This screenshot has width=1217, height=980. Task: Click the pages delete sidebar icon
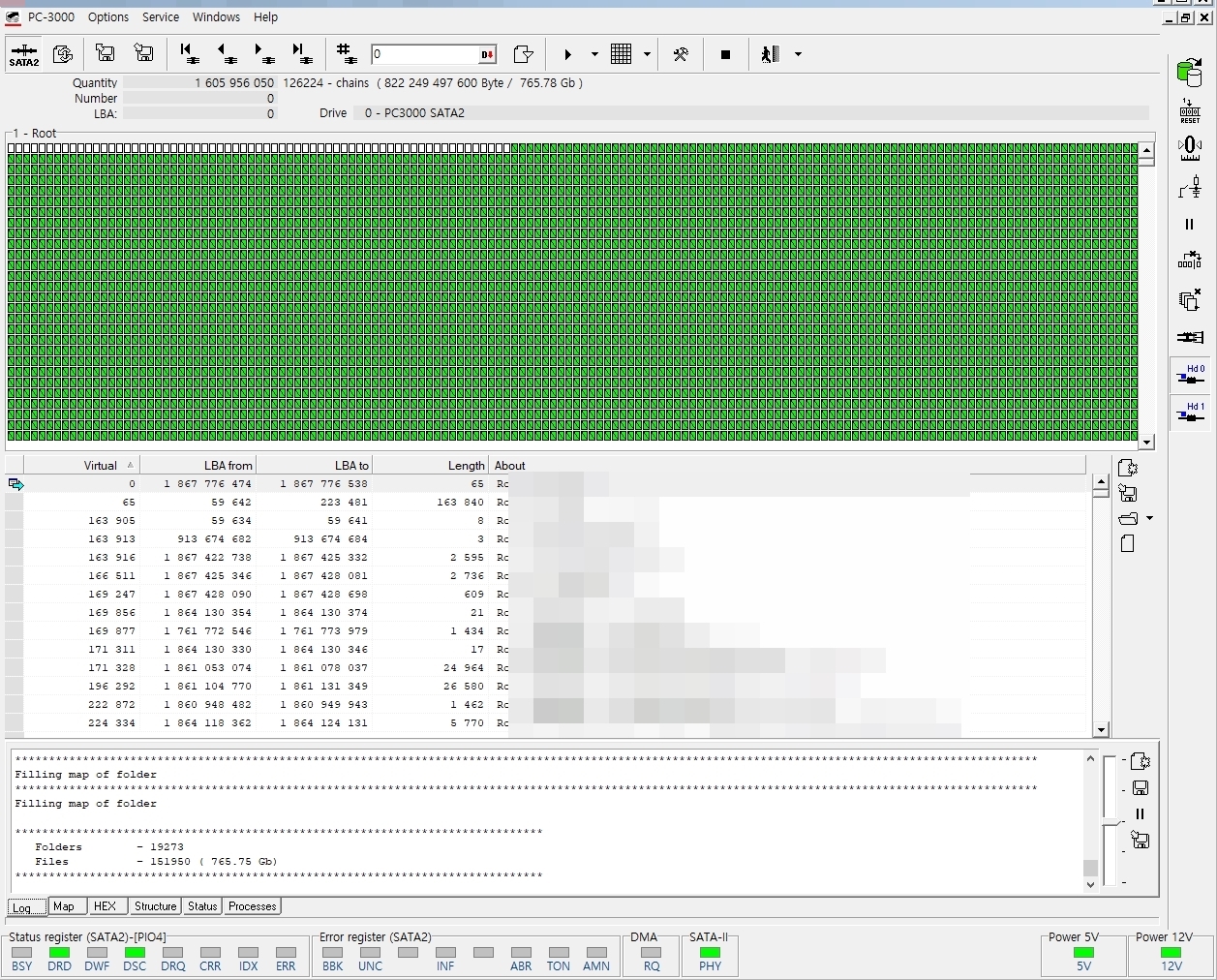point(1190,299)
